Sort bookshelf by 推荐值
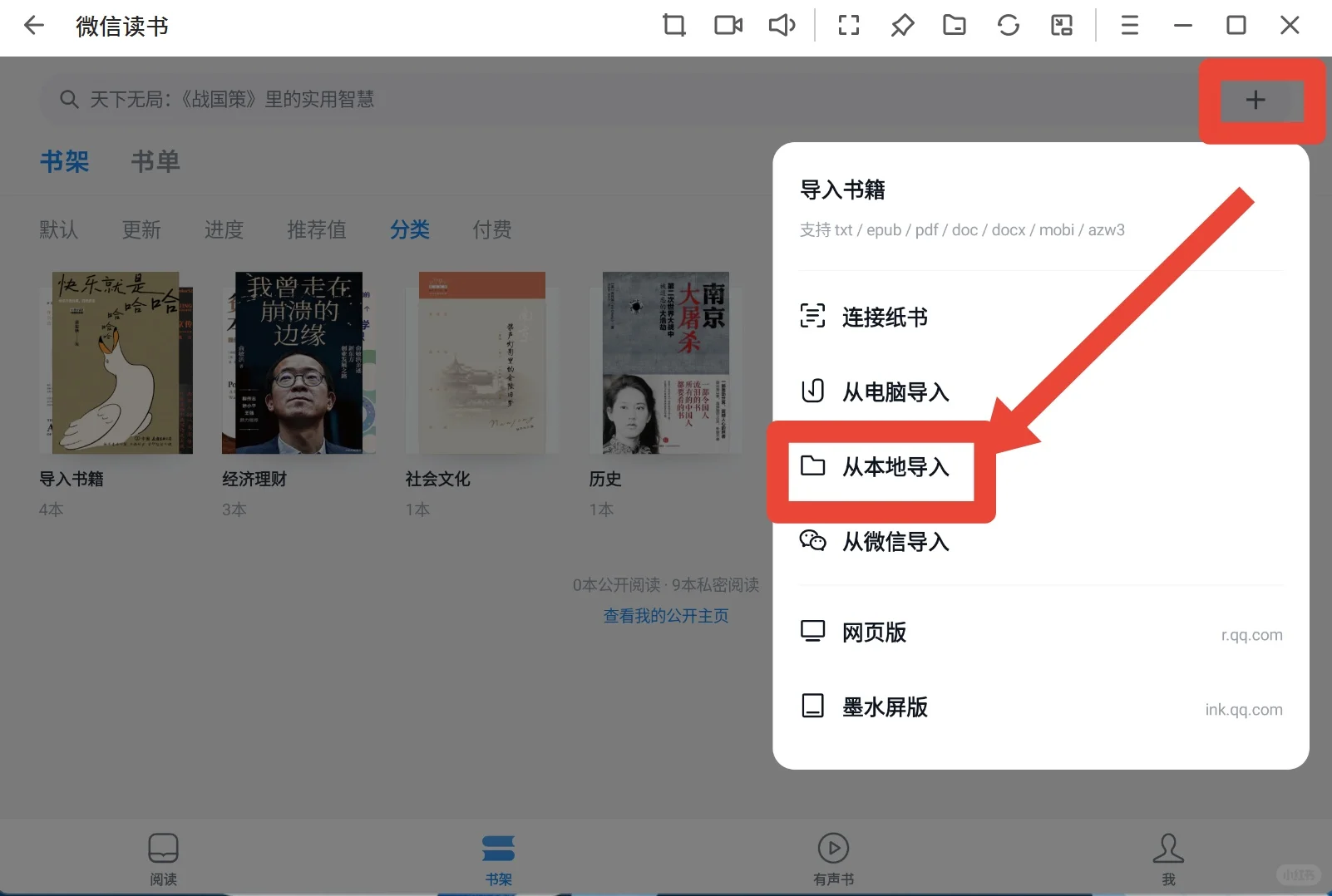 pos(317,229)
